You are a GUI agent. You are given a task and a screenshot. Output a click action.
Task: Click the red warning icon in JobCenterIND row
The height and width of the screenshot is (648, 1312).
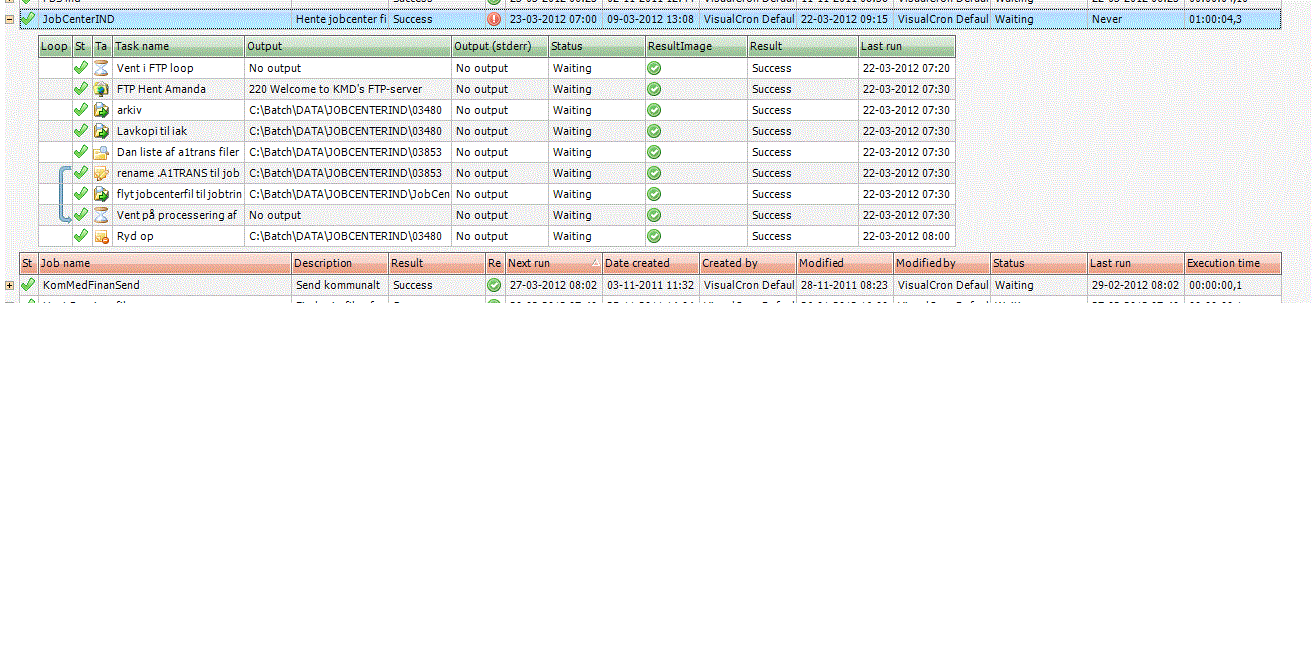[494, 19]
